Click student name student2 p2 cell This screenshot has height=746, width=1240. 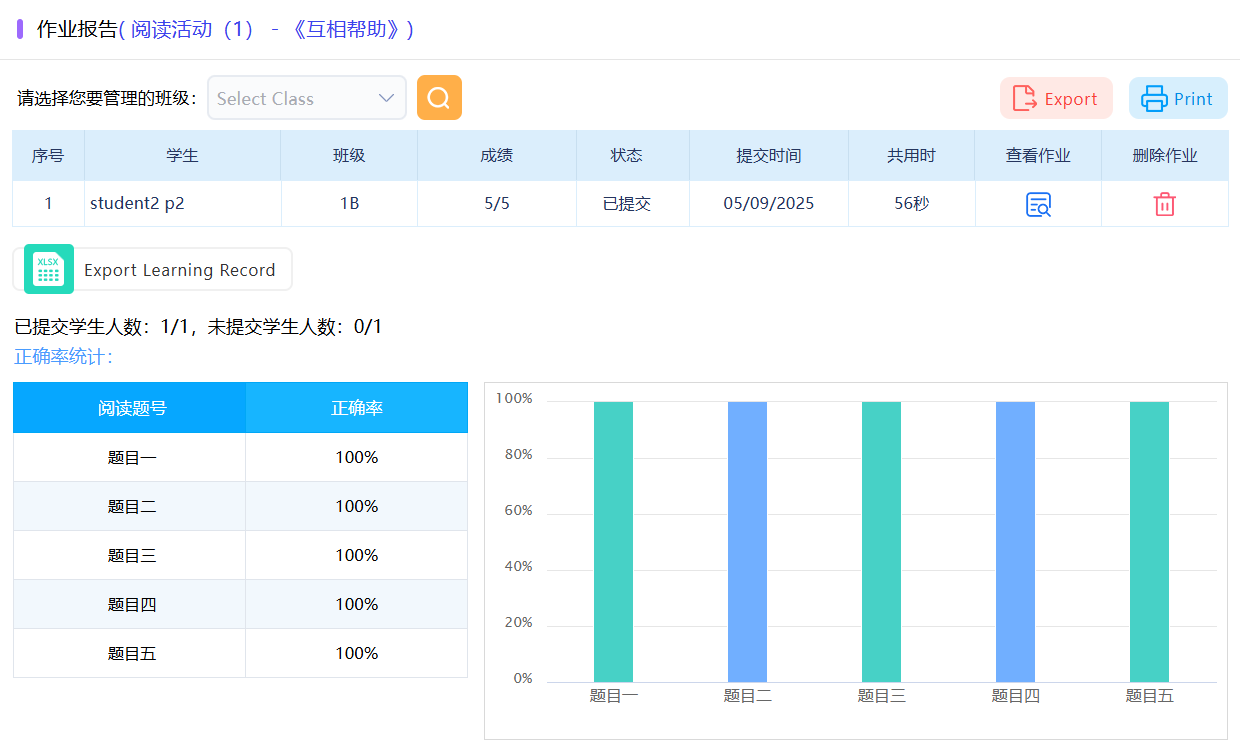click(138, 204)
